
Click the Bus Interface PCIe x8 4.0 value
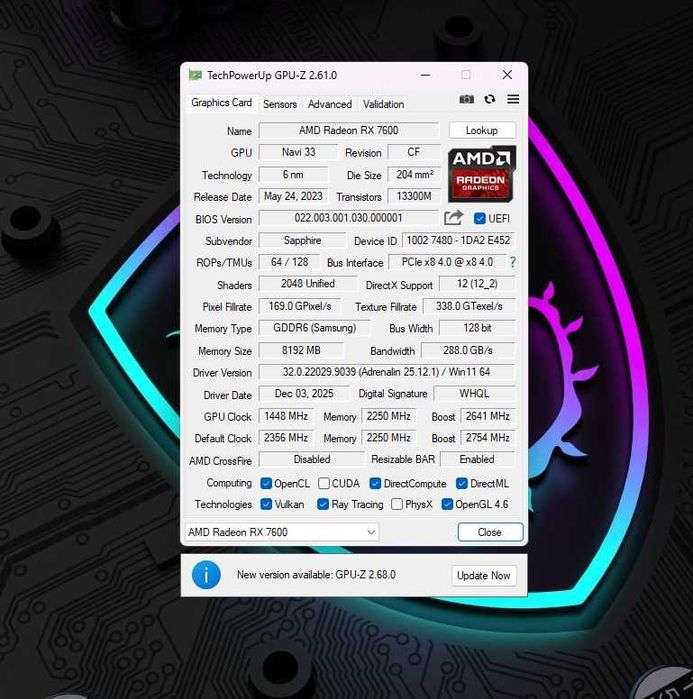pos(447,262)
